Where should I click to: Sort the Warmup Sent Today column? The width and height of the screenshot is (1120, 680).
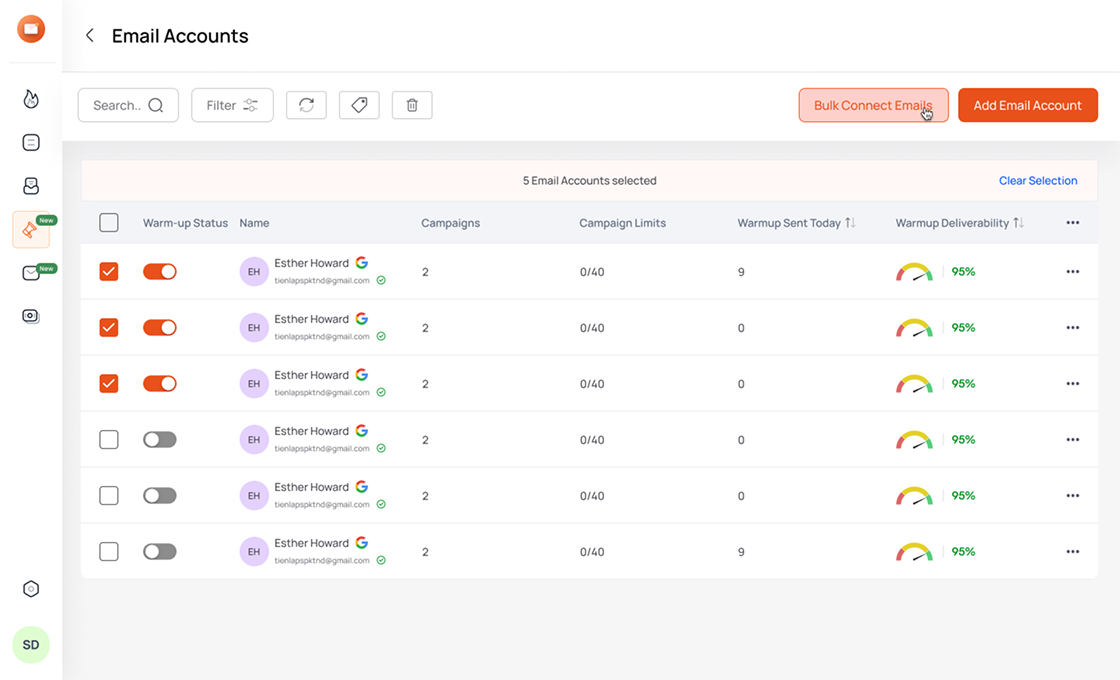(x=849, y=223)
